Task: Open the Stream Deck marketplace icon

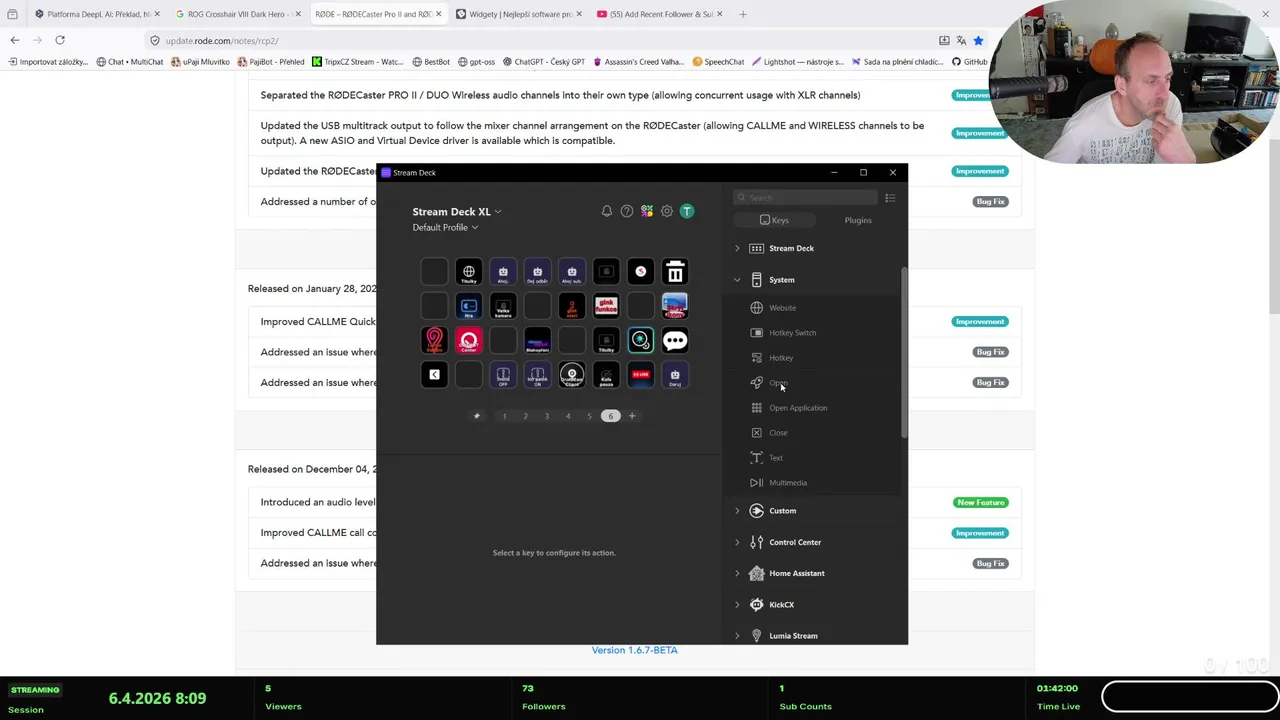Action: click(647, 211)
